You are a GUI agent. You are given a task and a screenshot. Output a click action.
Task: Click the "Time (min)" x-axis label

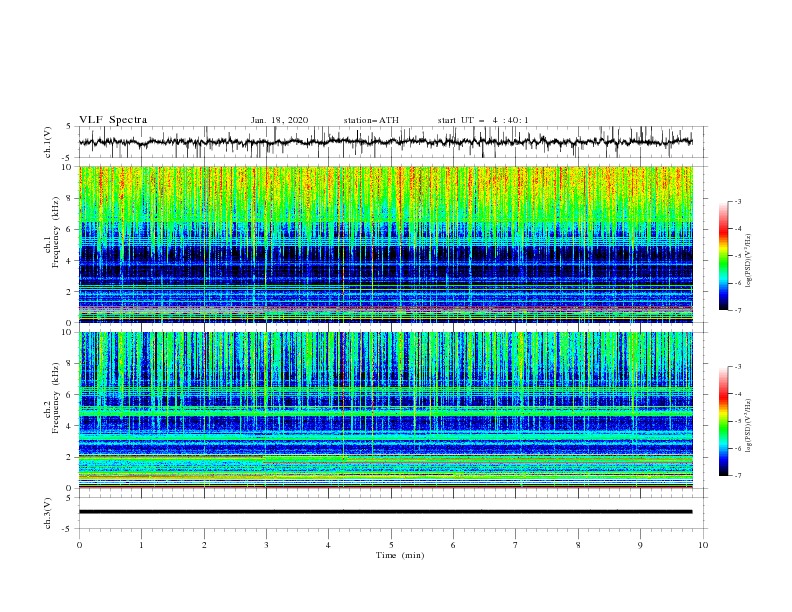(x=400, y=555)
